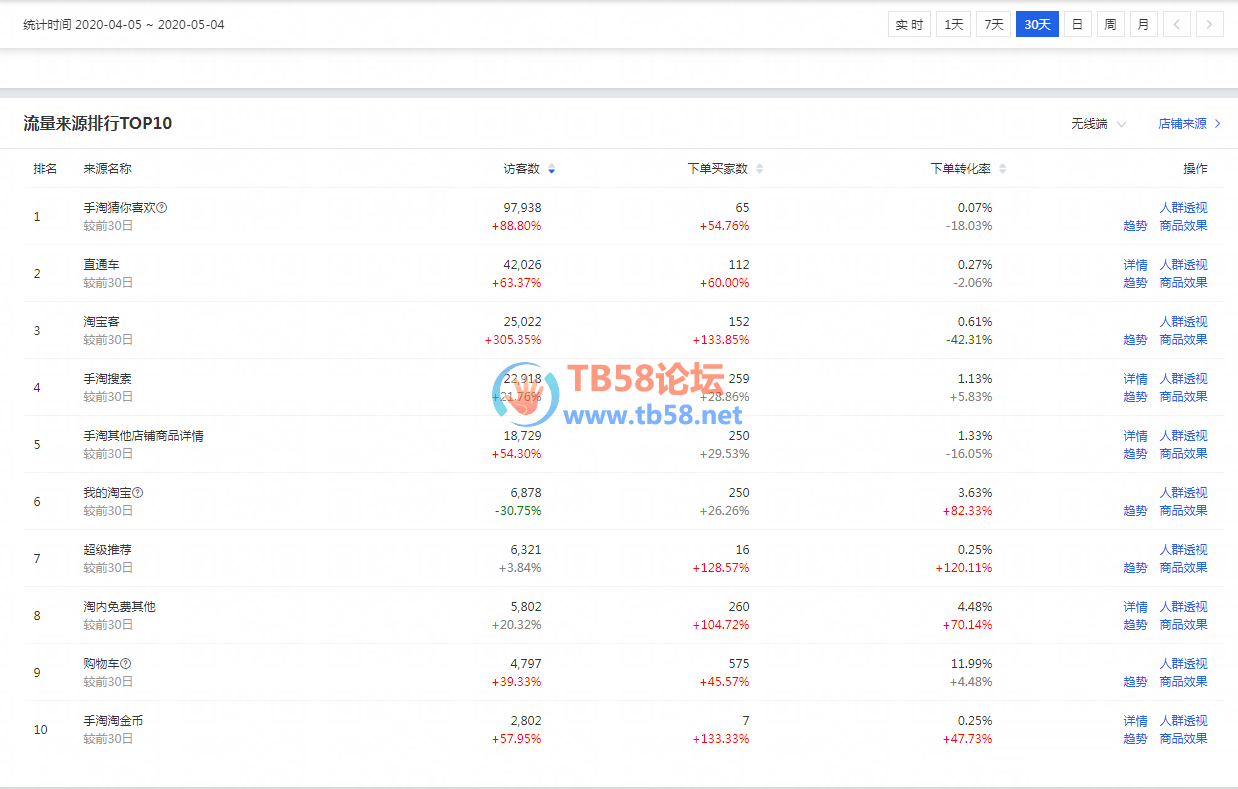Go to previous period arrow
1238x789 pixels.
tap(1177, 24)
